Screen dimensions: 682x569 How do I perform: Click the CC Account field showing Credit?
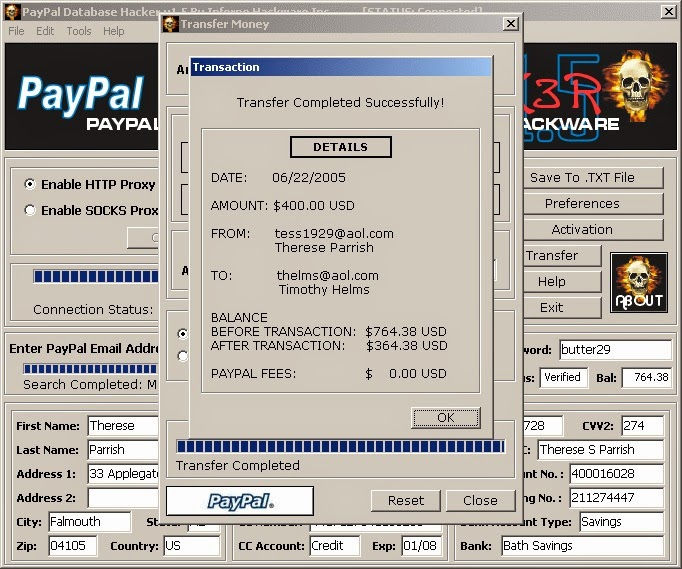coord(335,546)
